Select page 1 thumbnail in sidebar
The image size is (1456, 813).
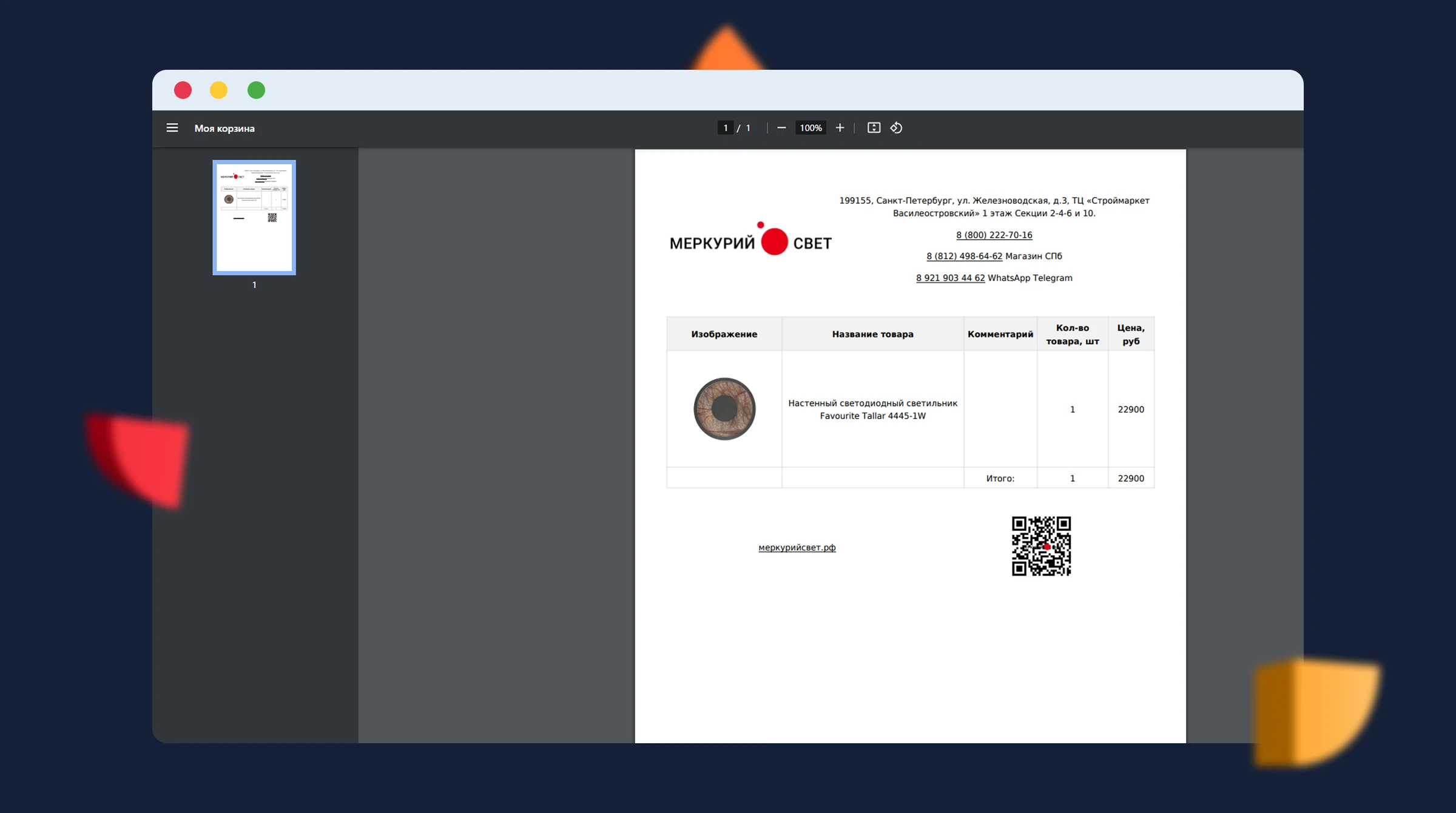254,218
